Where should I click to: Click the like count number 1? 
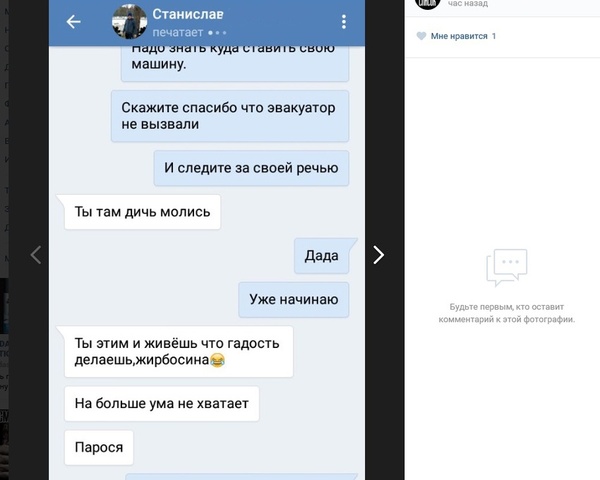tap(494, 36)
